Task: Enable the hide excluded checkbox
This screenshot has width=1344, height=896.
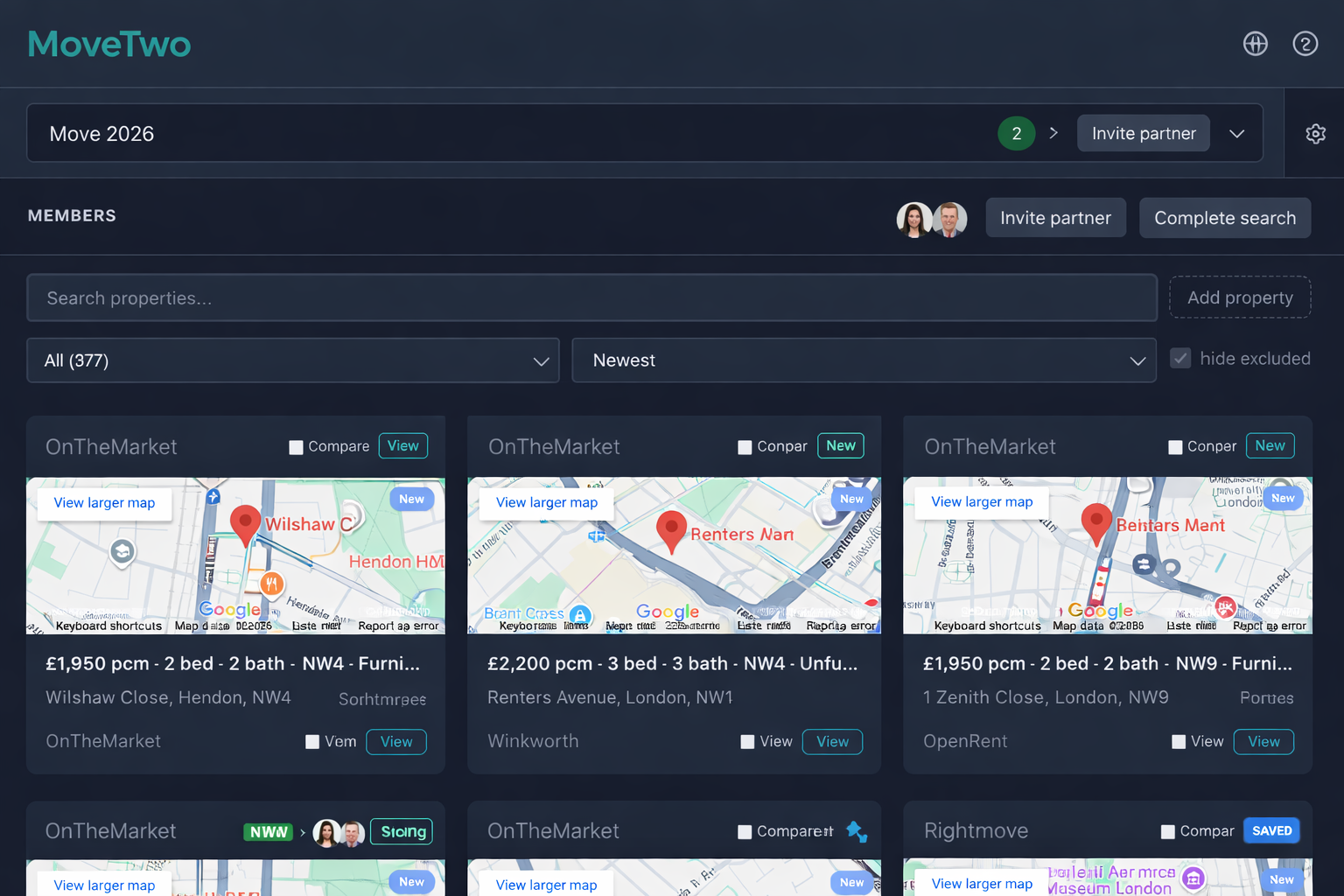Action: point(1181,358)
